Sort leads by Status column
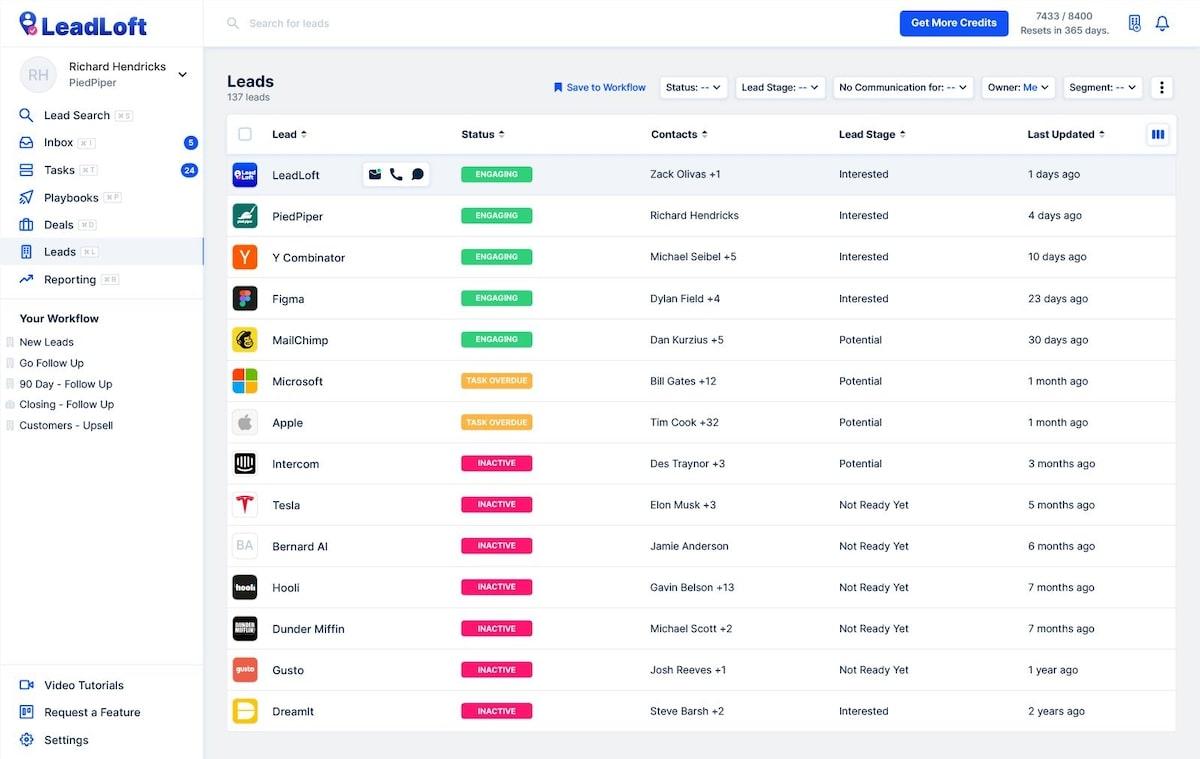Image resolution: width=1200 pixels, height=759 pixels. (x=483, y=134)
